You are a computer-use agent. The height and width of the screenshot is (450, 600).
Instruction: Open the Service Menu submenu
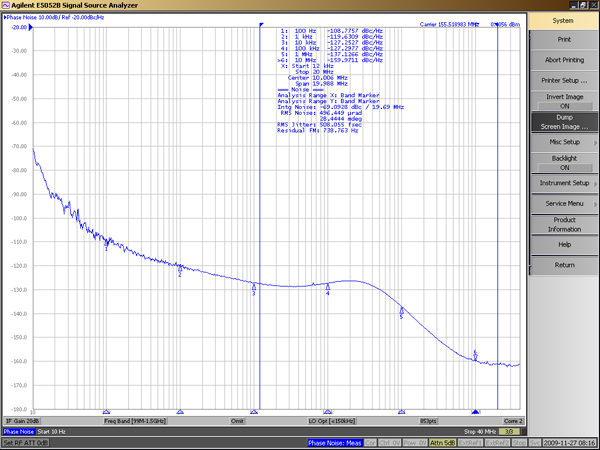pos(564,203)
